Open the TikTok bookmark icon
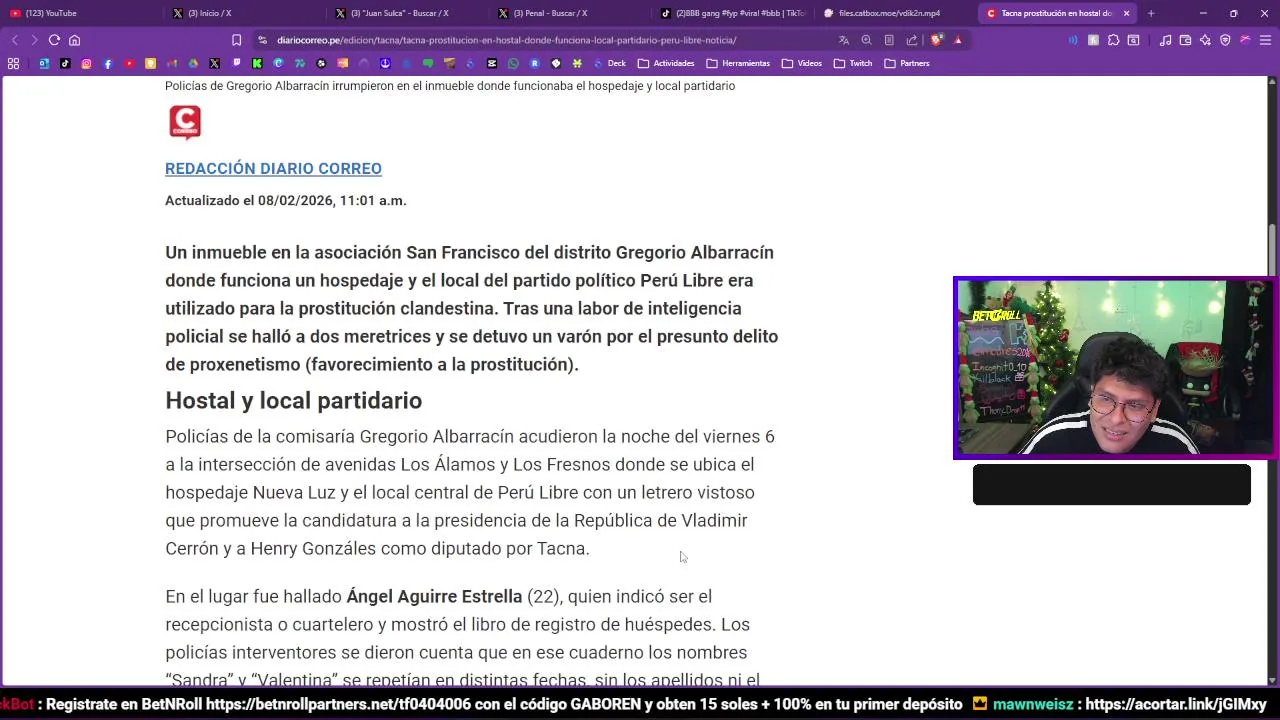Image resolution: width=1280 pixels, height=720 pixels. pyautogui.click(x=65, y=63)
